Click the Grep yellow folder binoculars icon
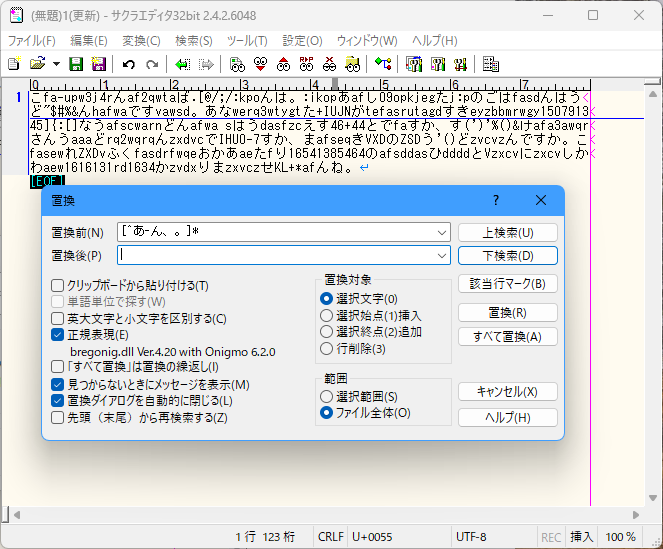 coord(352,64)
